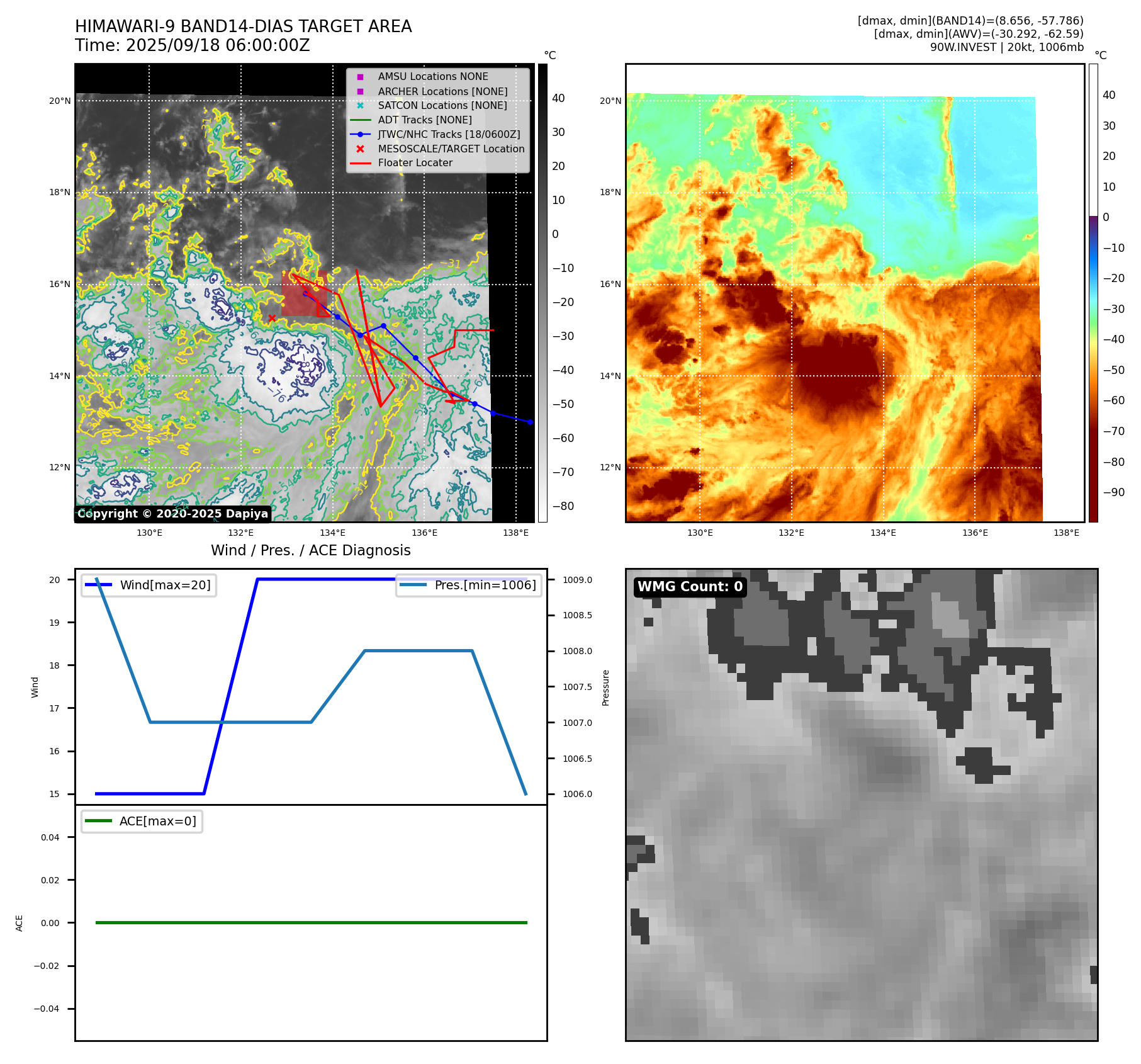This screenshot has width=1141, height=1064.
Task: Click the 0.04 ACE axis tick label
Action: point(50,837)
